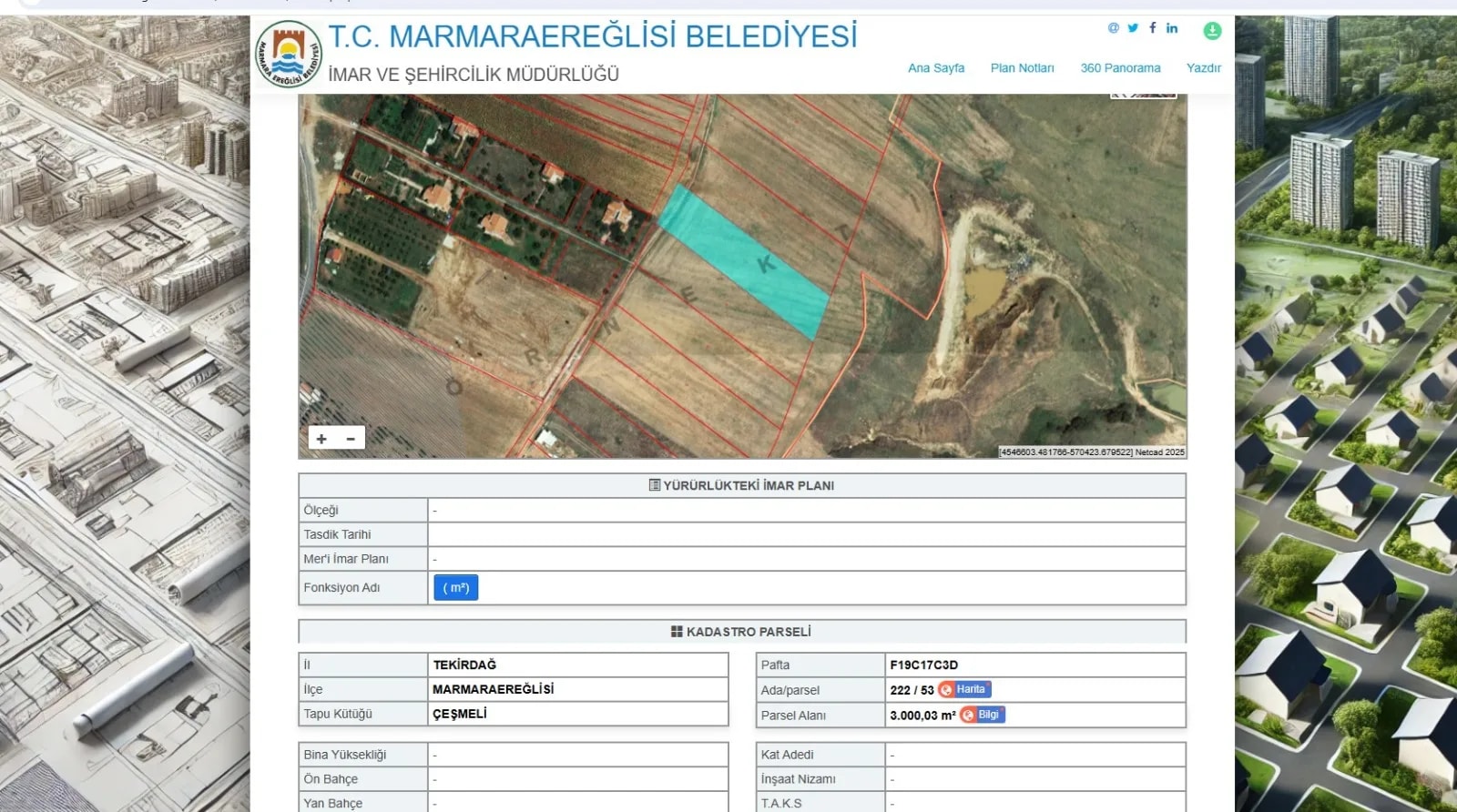Screen dimensions: 1457x812
Task: Share the page via Facebook icon
Action: click(x=1153, y=28)
